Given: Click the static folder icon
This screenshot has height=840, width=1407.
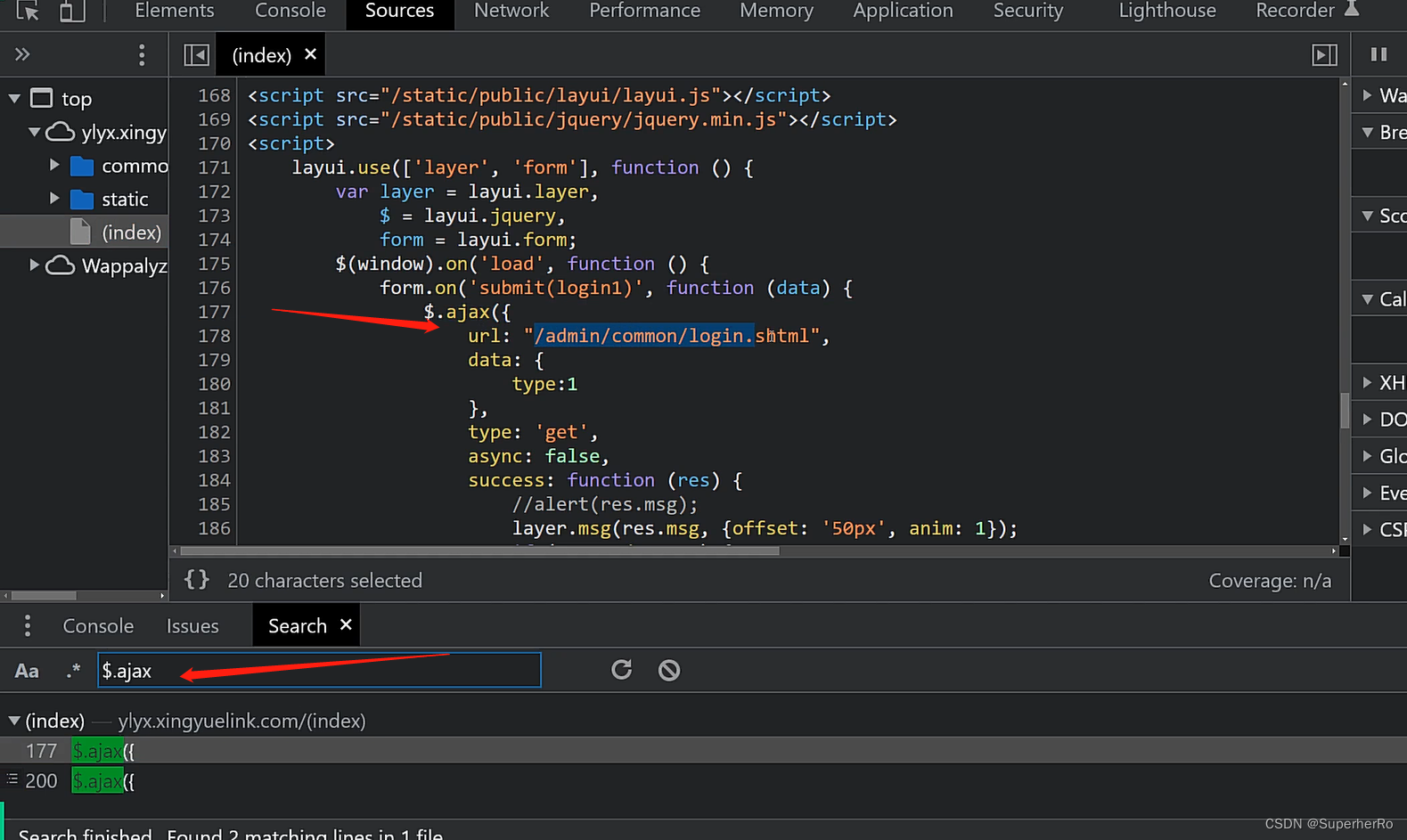Looking at the screenshot, I should coord(82,199).
